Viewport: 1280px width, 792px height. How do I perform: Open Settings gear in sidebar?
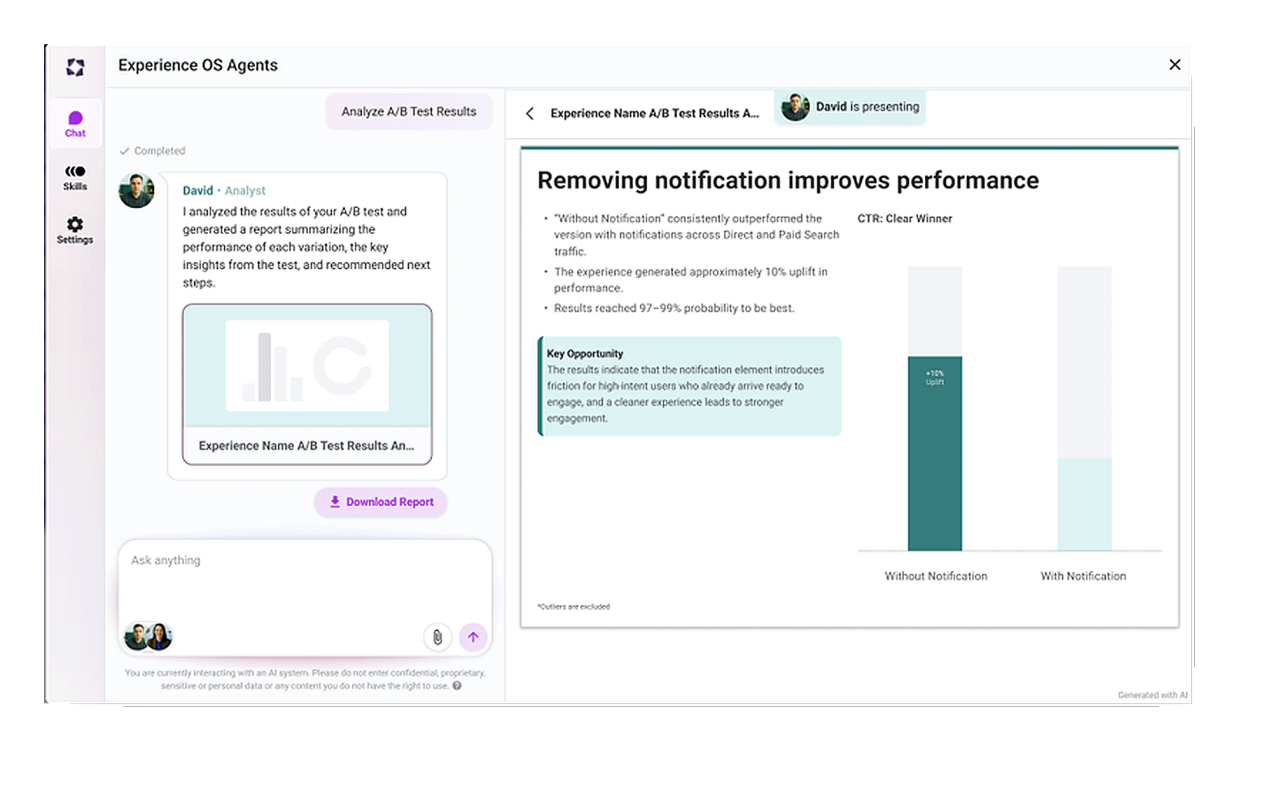click(x=75, y=231)
